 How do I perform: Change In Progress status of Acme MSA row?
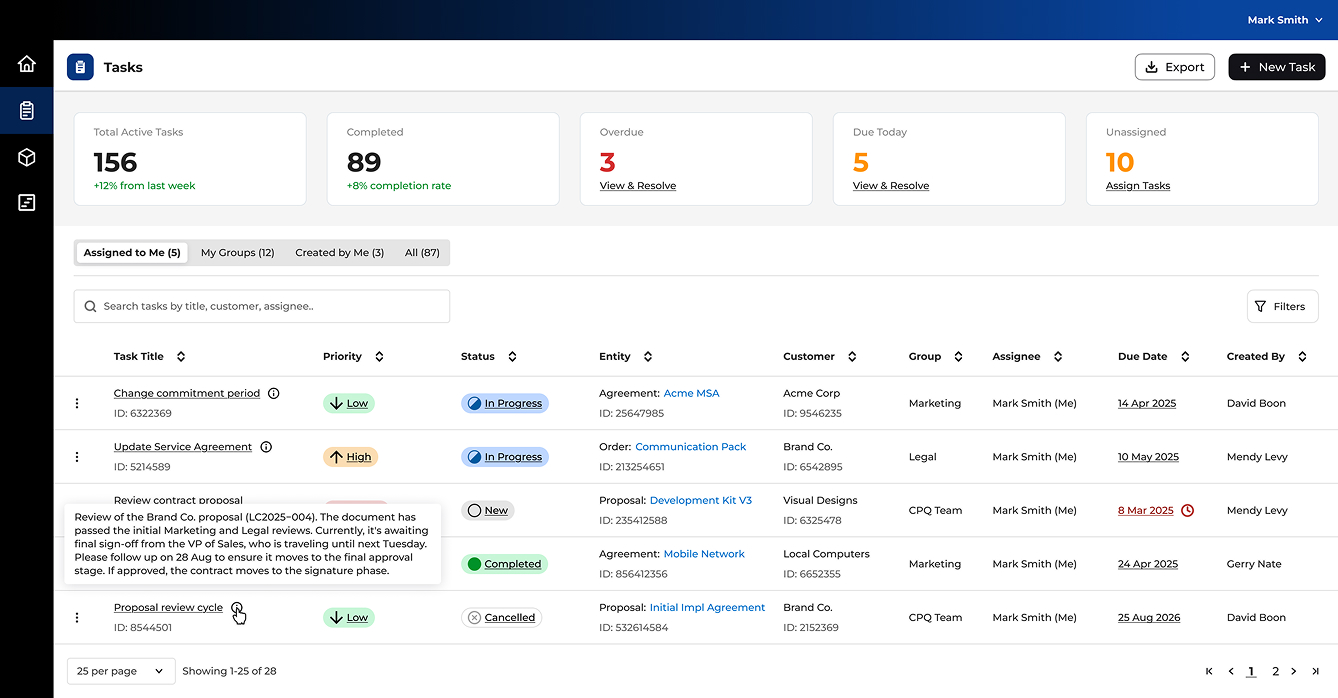[505, 403]
